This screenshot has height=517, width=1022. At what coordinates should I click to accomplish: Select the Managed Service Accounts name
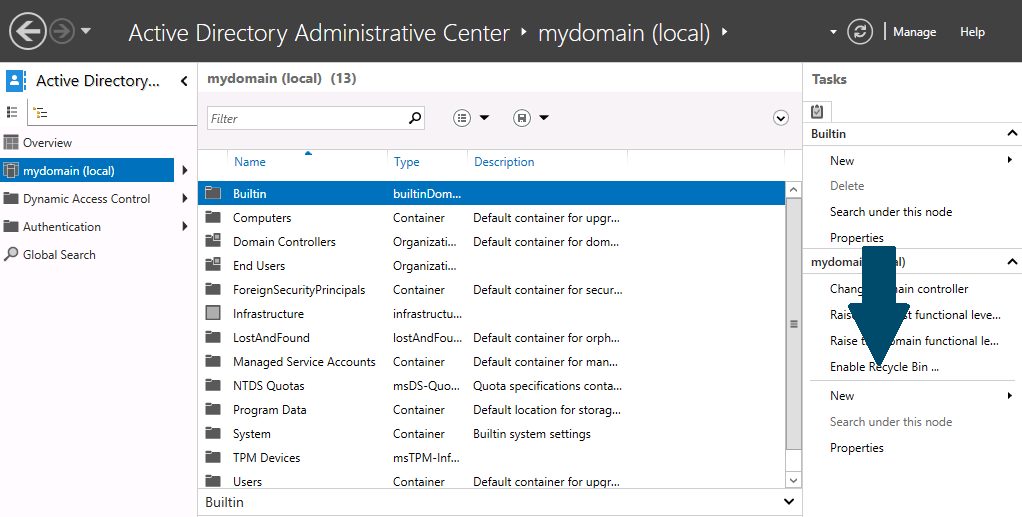[304, 362]
